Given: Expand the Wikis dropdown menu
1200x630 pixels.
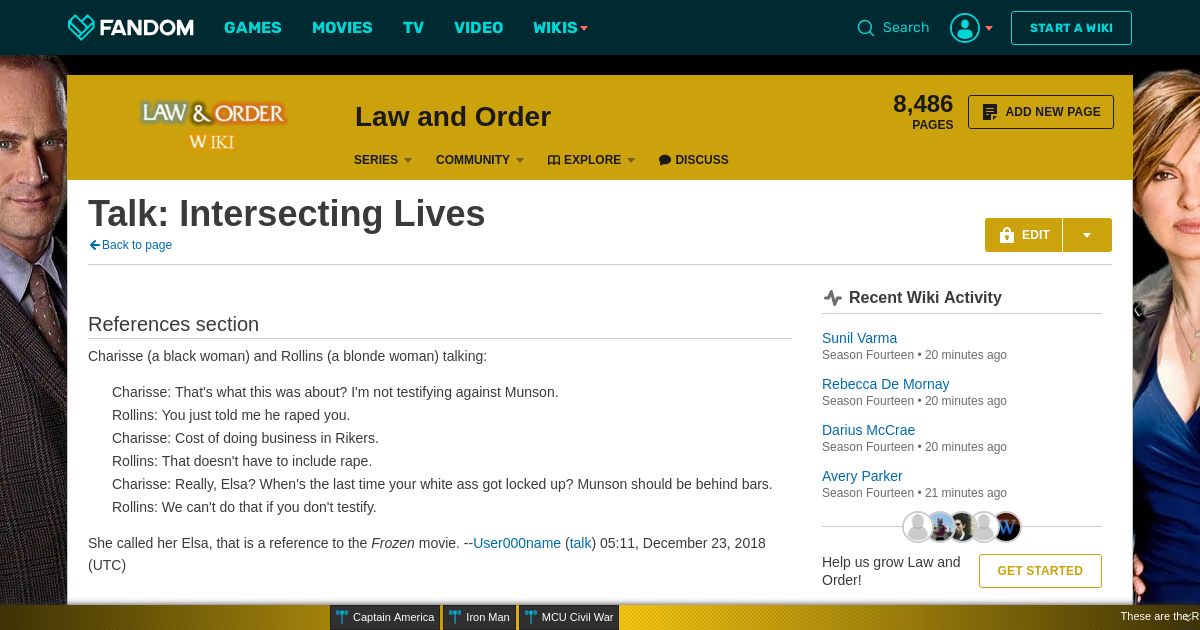Looking at the screenshot, I should (x=560, y=27).
